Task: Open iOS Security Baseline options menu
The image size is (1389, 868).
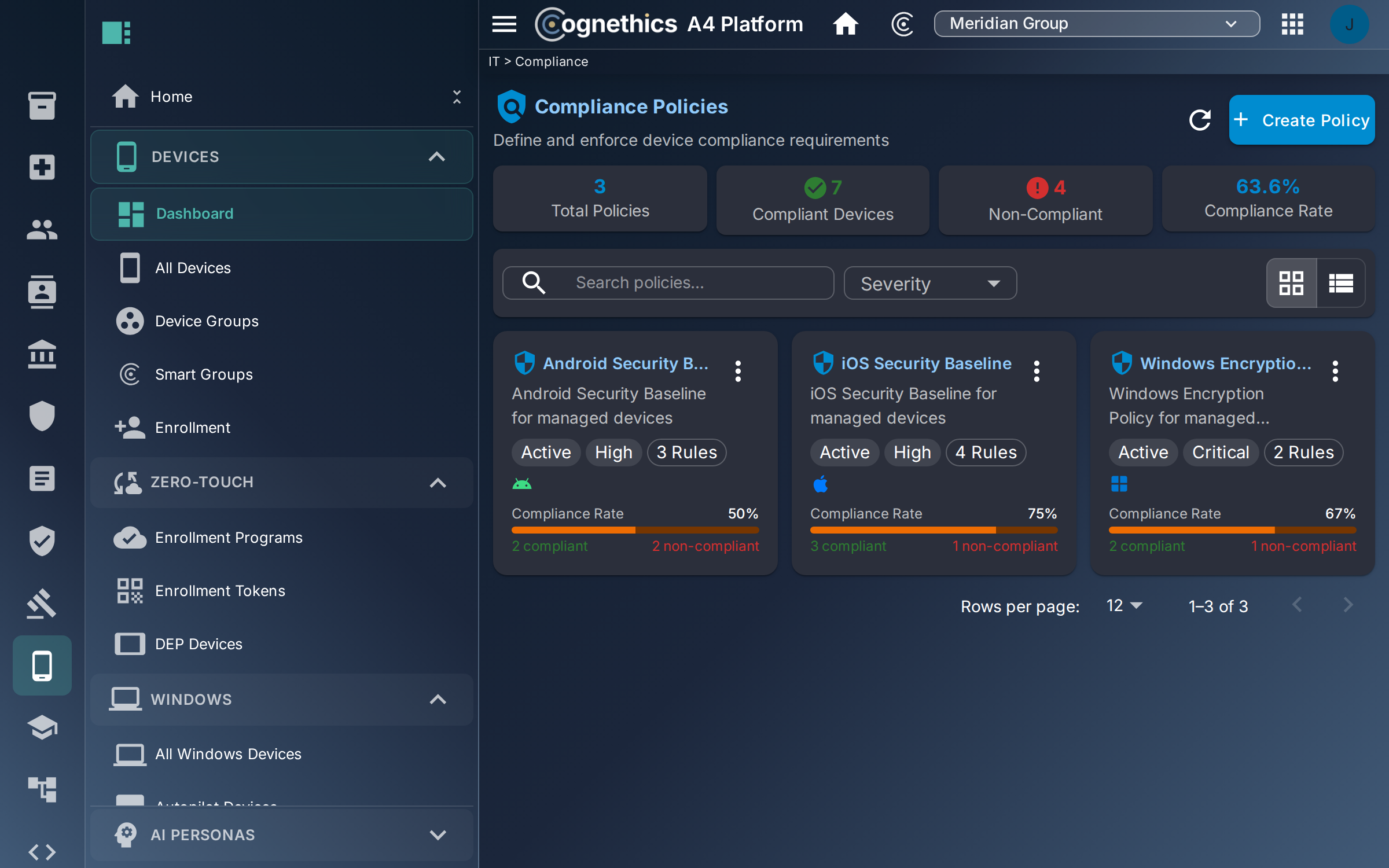Action: click(x=1037, y=371)
